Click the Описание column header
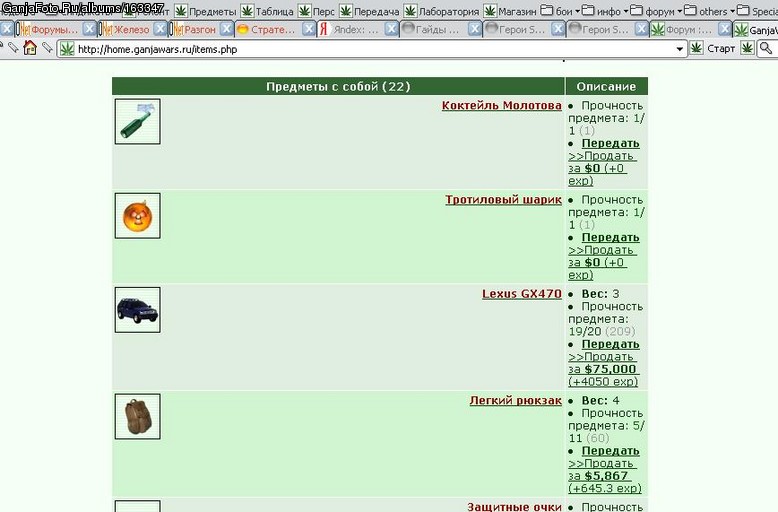 tap(606, 86)
